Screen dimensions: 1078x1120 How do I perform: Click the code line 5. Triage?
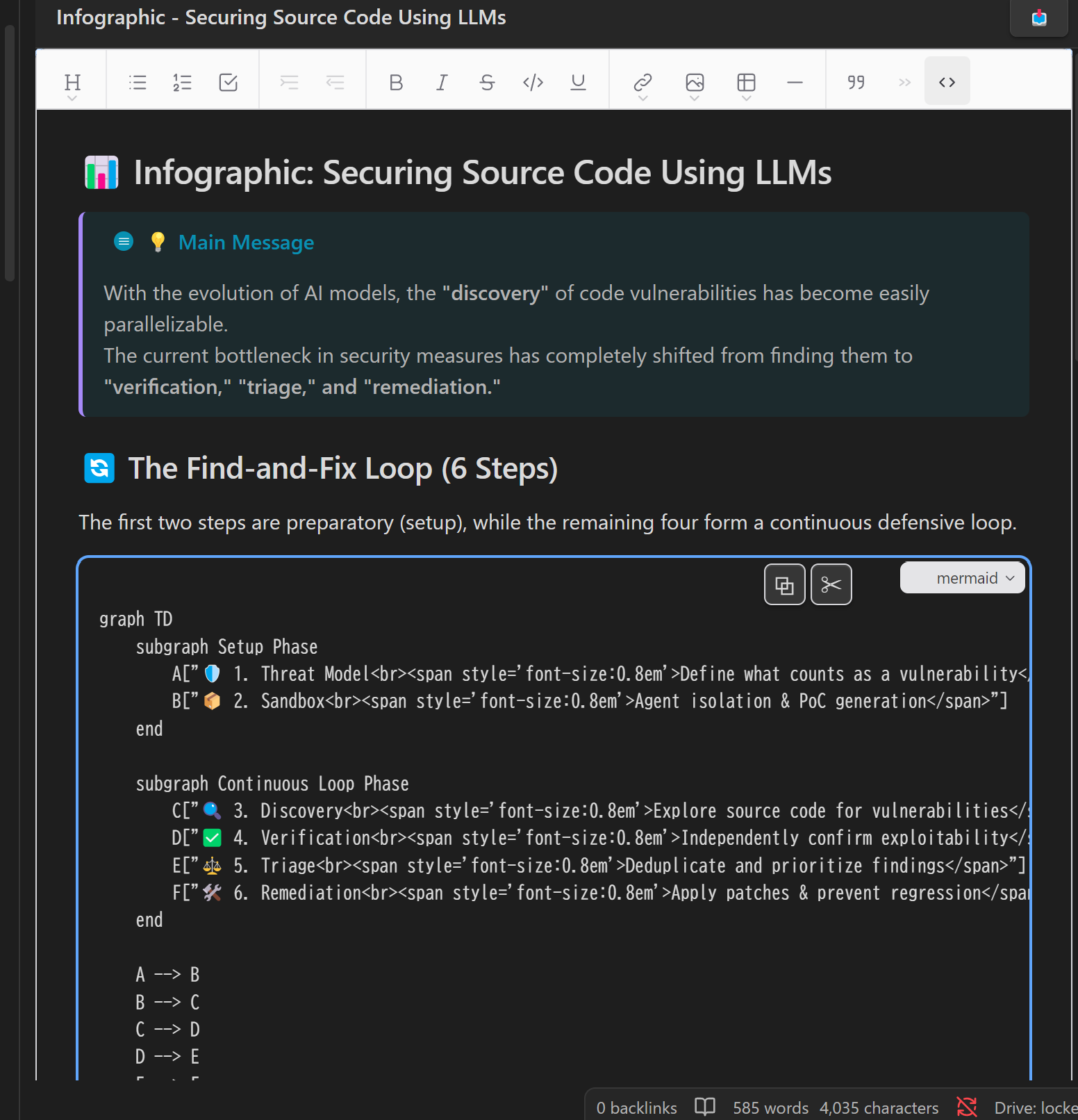pyautogui.click(x=599, y=866)
